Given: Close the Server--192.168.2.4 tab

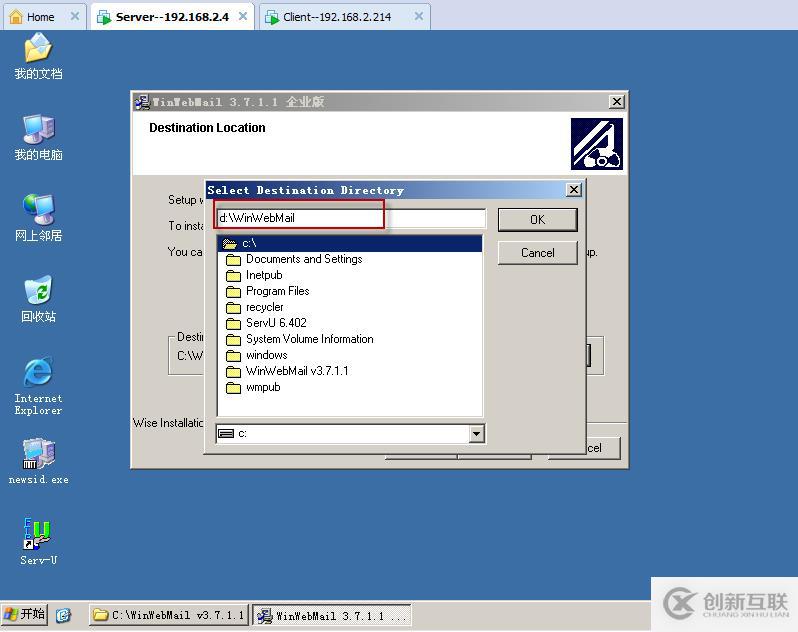Looking at the screenshot, I should (x=243, y=16).
